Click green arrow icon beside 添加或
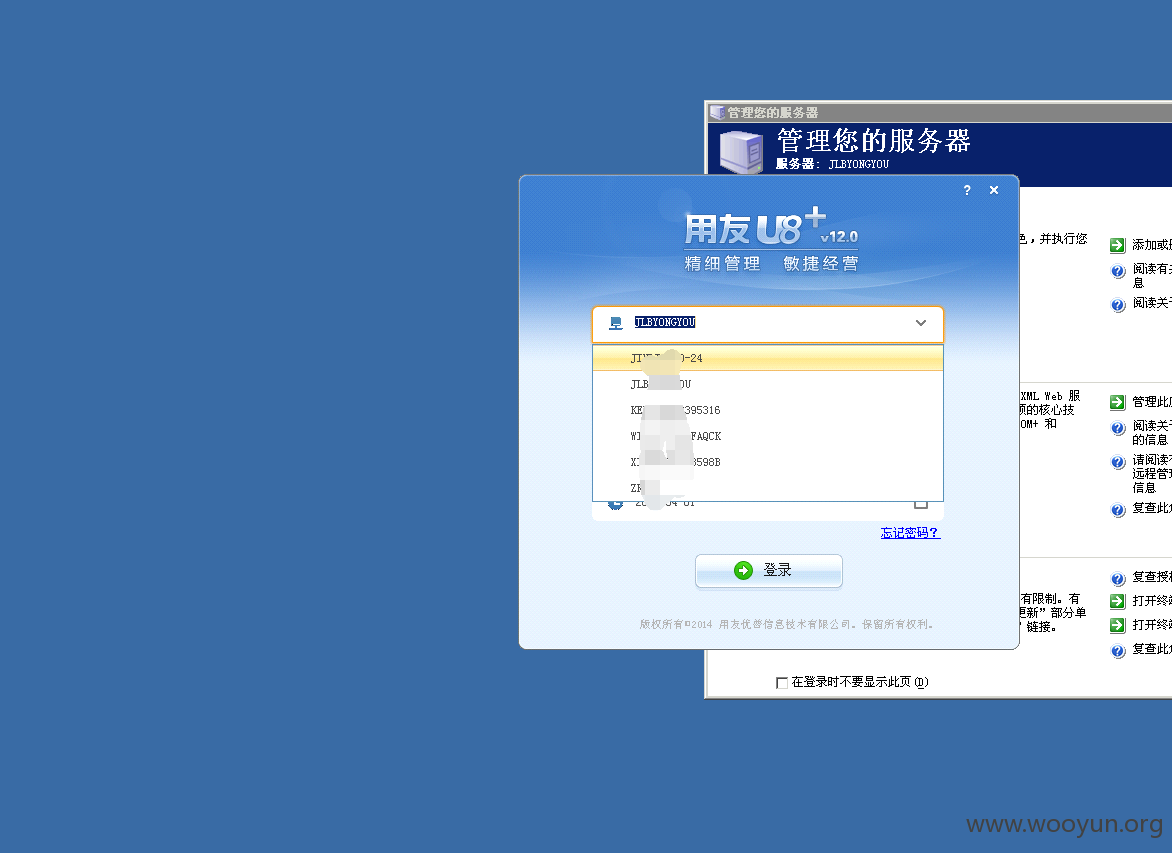 (x=1117, y=245)
